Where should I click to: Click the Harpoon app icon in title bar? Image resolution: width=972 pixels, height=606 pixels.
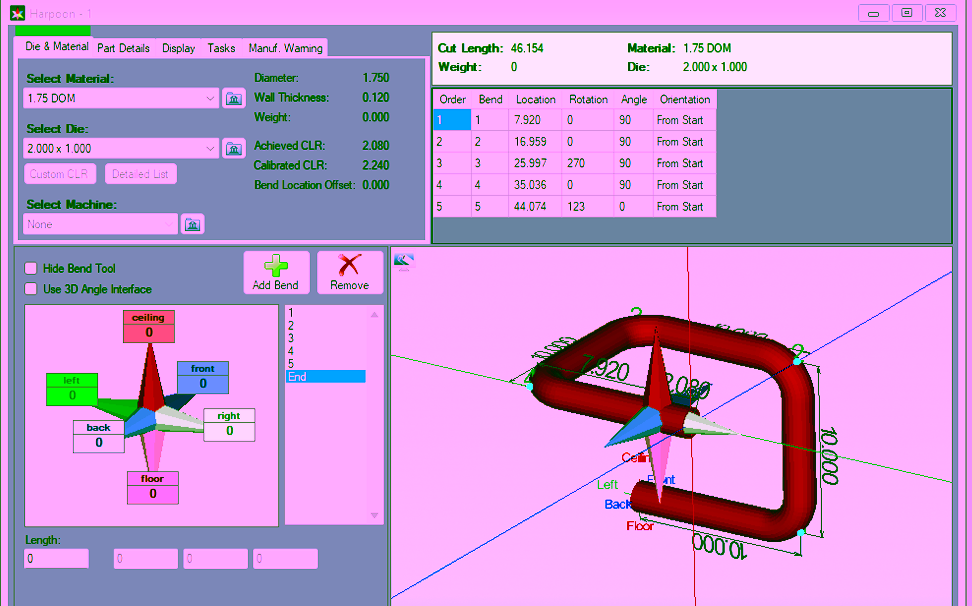pyautogui.click(x=17, y=13)
